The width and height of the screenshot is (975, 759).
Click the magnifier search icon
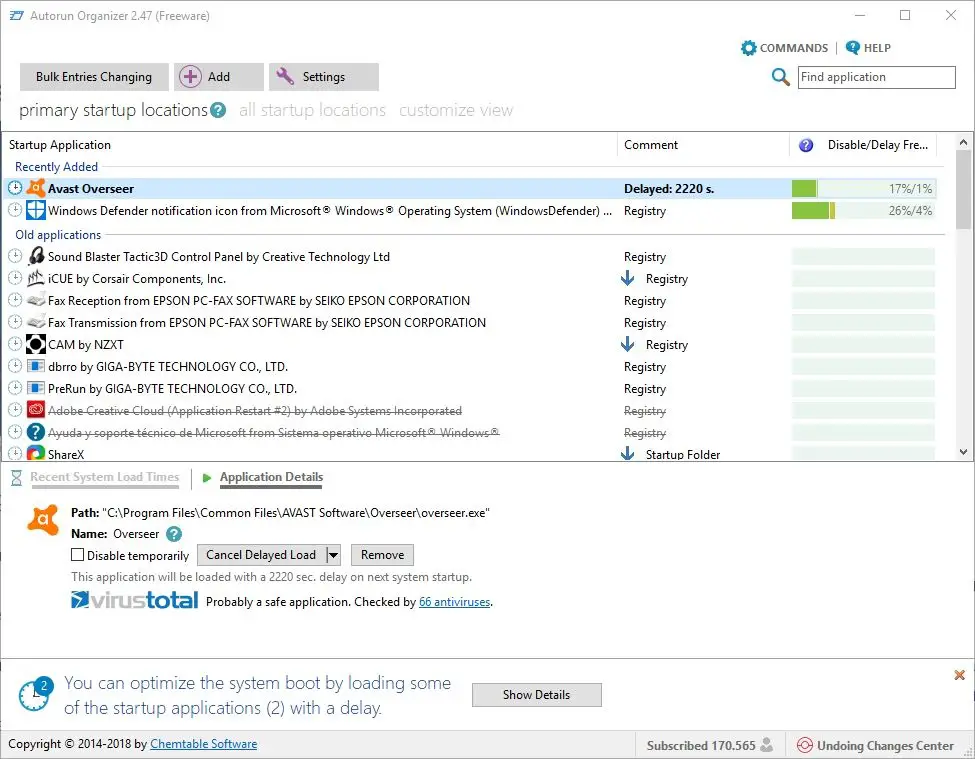(780, 77)
